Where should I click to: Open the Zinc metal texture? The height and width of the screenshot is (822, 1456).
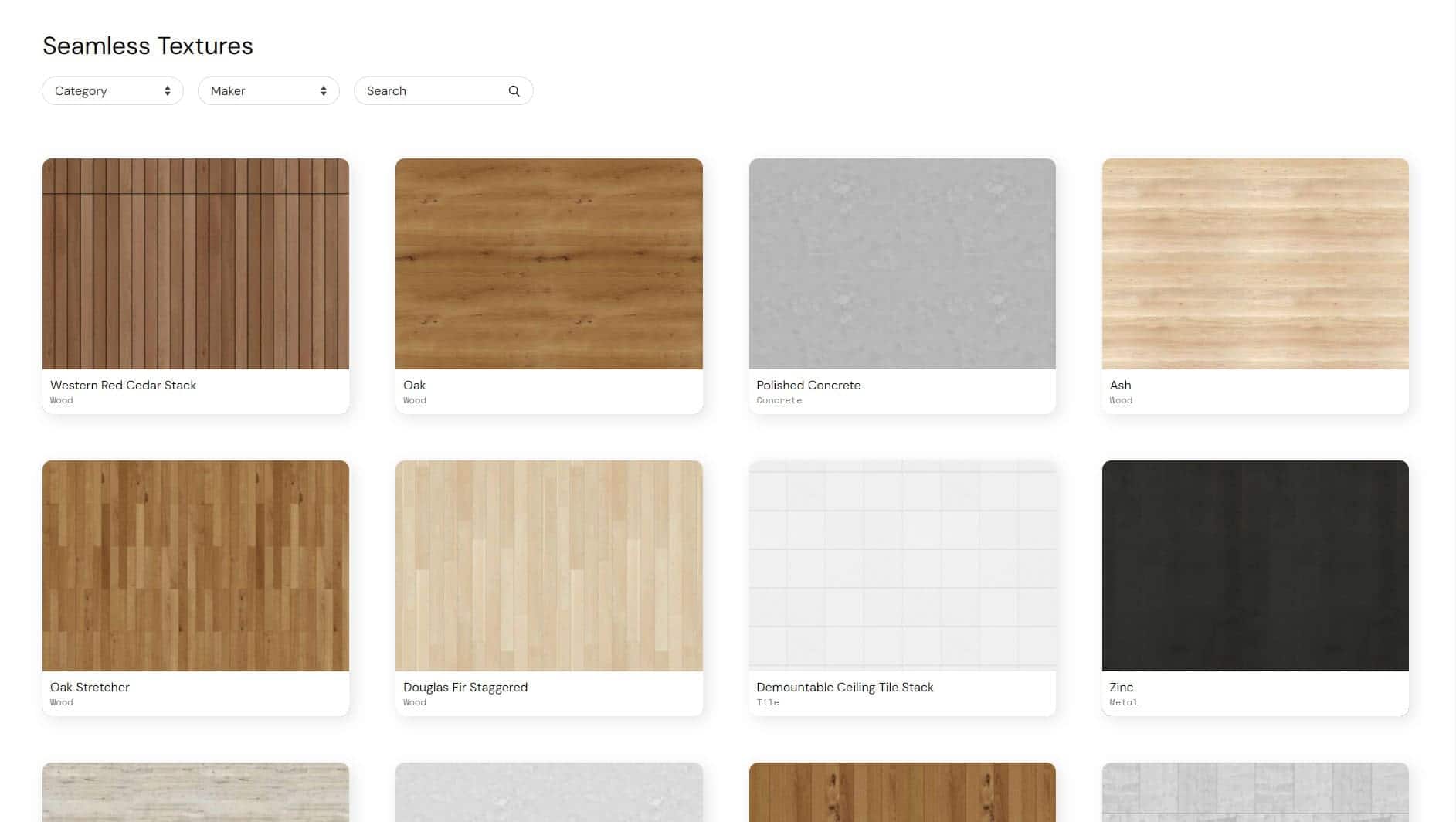point(1254,565)
